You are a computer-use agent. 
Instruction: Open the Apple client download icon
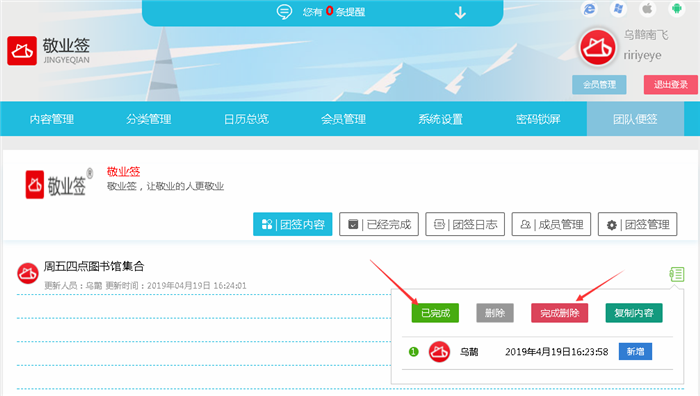click(647, 9)
